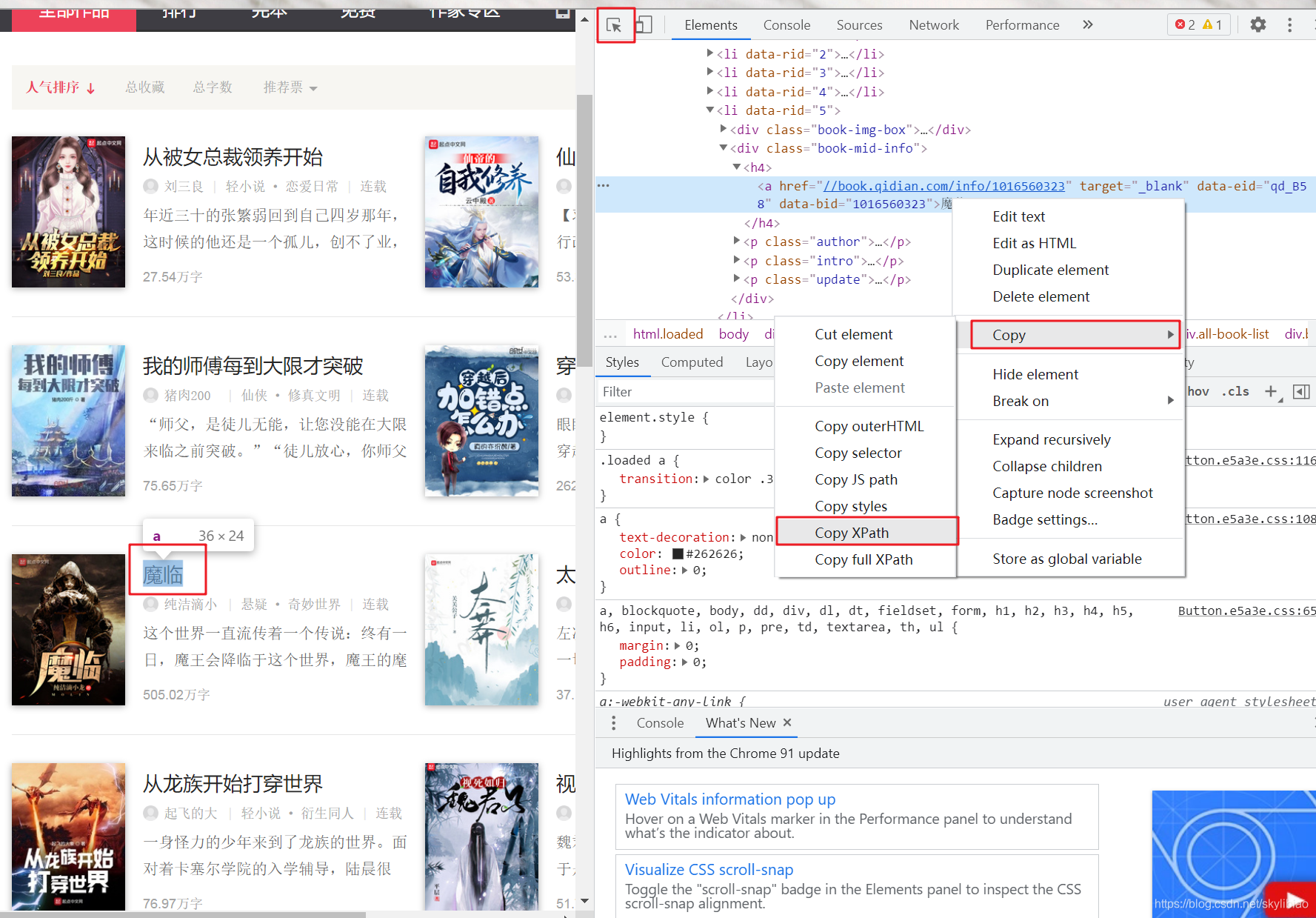Click the 魔临 book cover thumbnail
The width and height of the screenshot is (1316, 918).
[x=68, y=629]
